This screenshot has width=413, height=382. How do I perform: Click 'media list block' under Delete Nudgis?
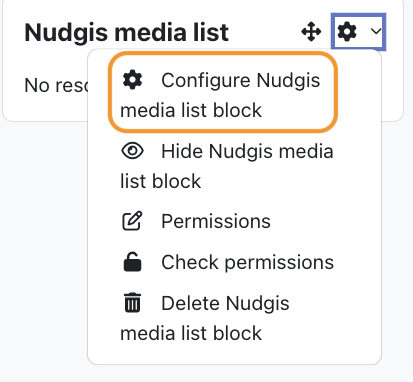(191, 333)
